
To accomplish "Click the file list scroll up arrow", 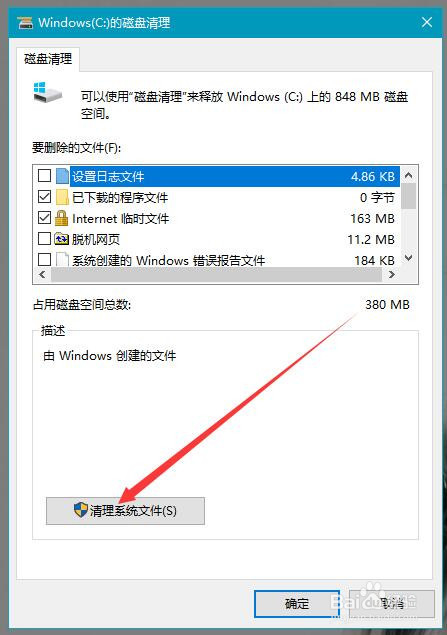I will (x=409, y=175).
